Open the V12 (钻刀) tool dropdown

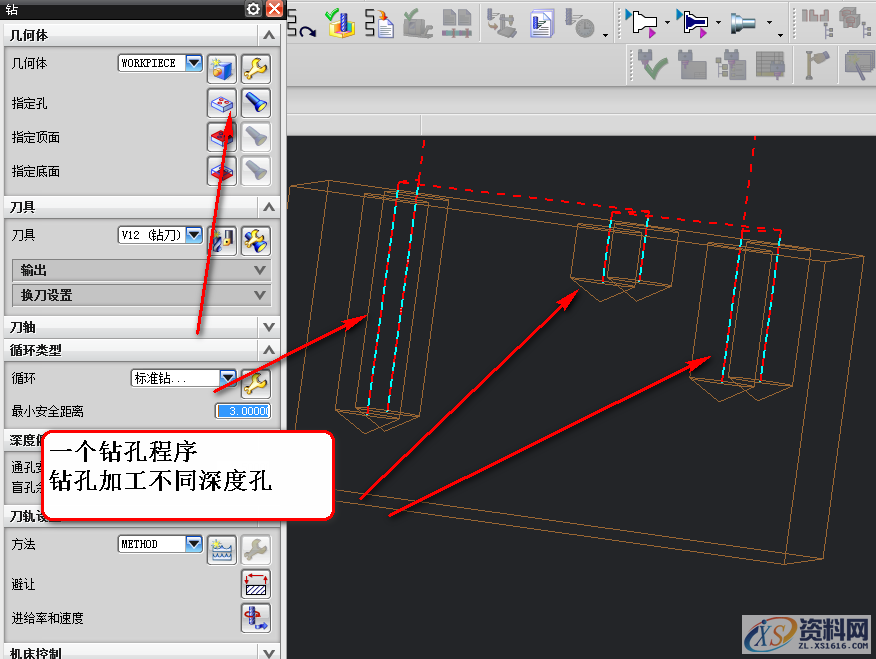193,235
